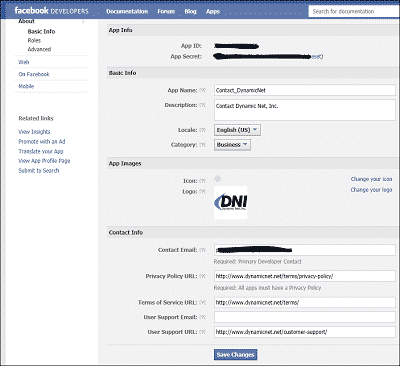400x366 pixels.
Task: Open the Web section
Action: tap(24, 62)
